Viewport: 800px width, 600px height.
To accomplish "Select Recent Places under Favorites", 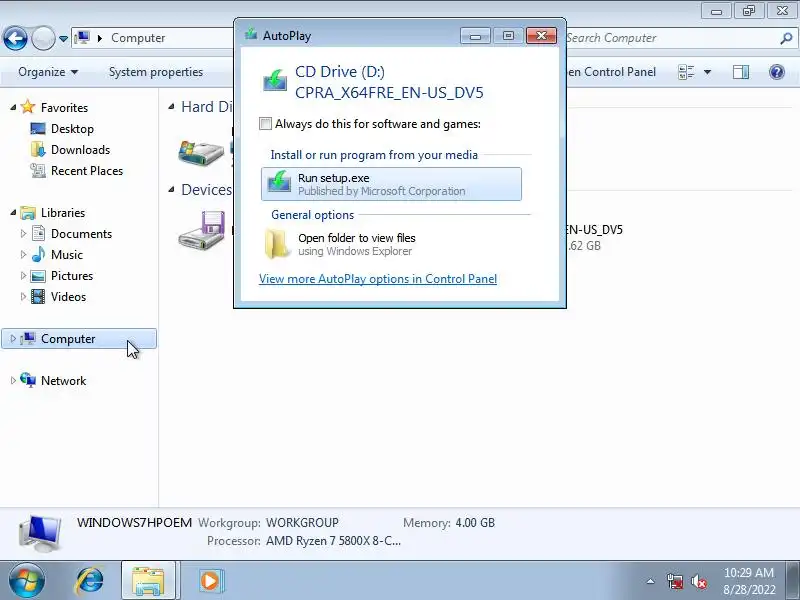I will [87, 170].
